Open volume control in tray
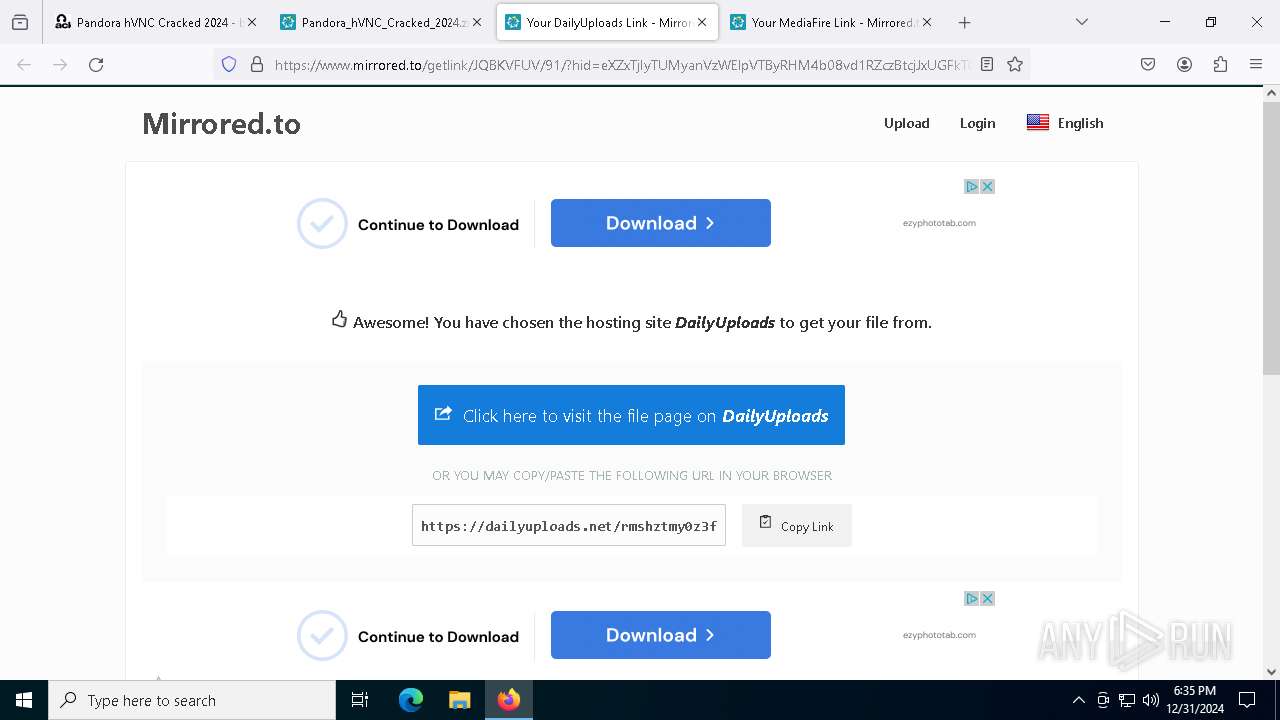This screenshot has height=720, width=1280. (1151, 700)
